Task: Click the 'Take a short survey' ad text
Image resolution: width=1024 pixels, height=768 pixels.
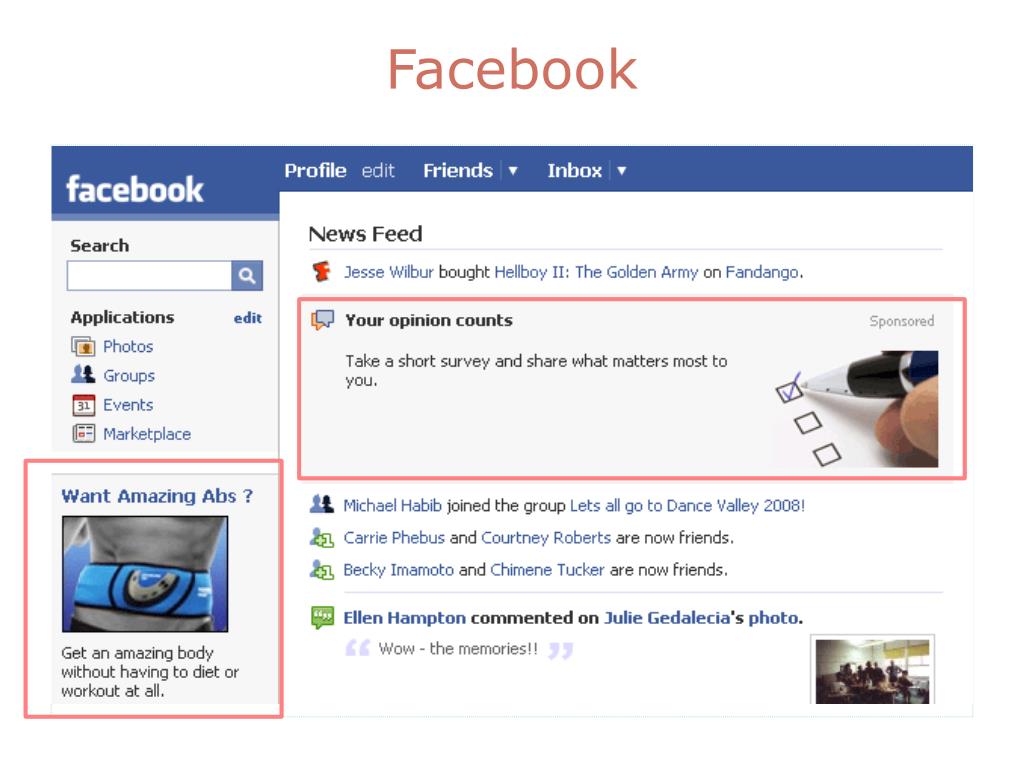Action: tap(536, 370)
